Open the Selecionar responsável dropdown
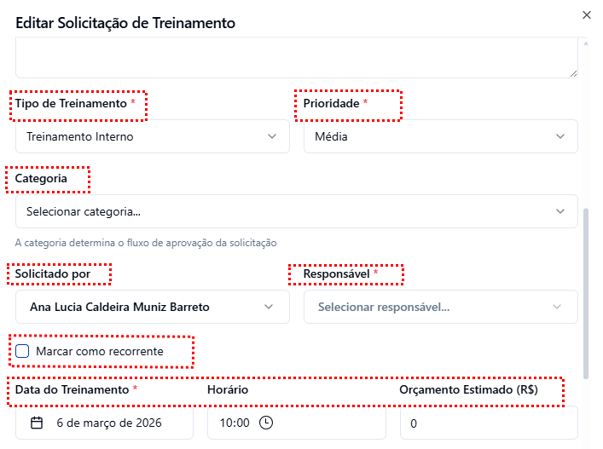 pos(440,307)
